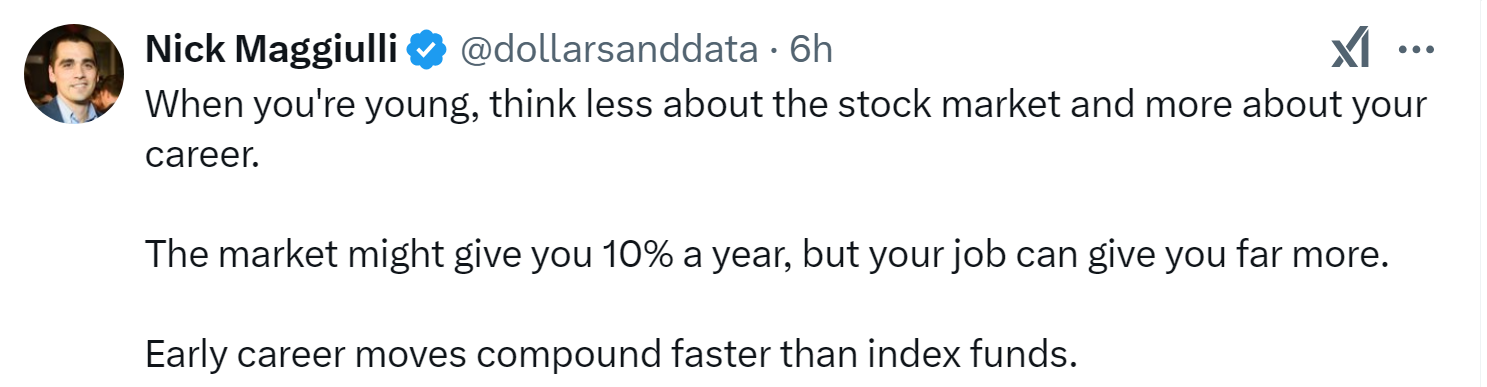
Task: Open Nick Maggiulli's profile photo
Action: [74, 75]
